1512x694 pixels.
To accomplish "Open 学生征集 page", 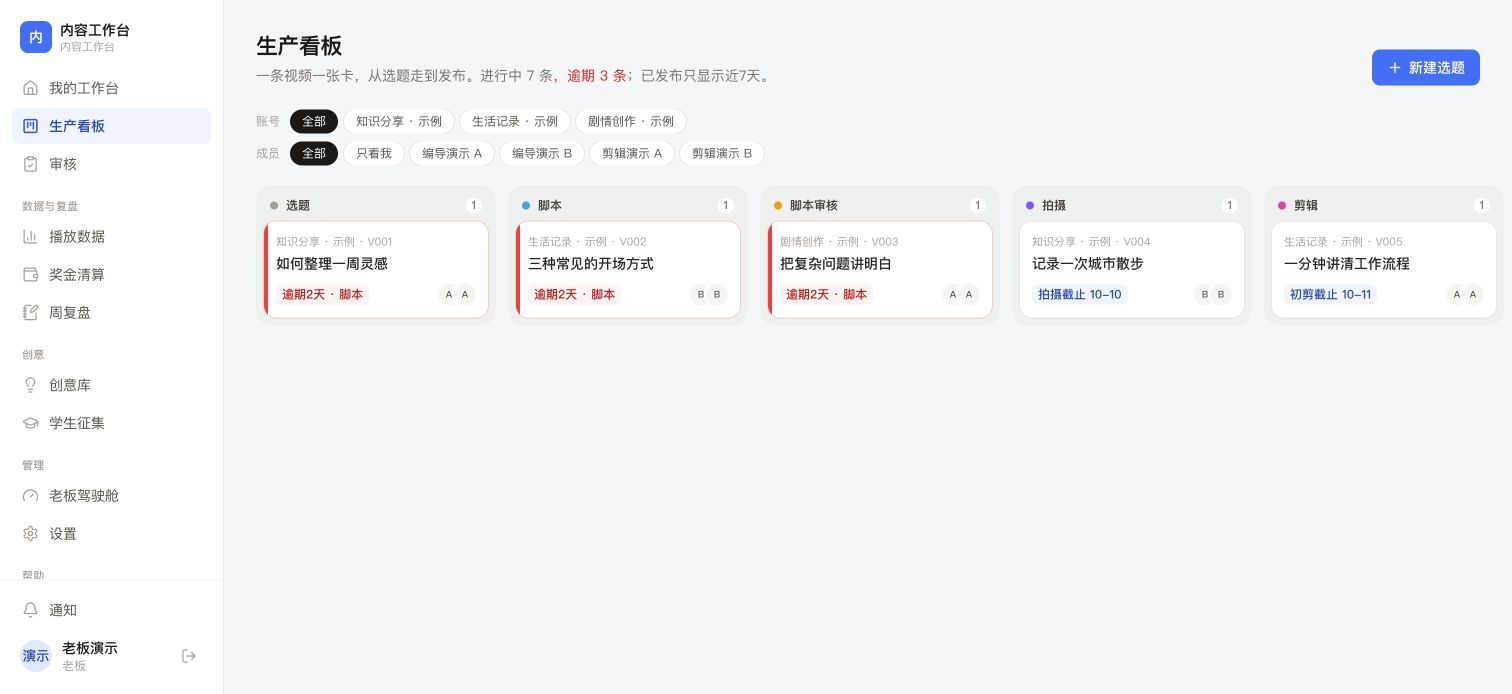I will click(x=111, y=423).
